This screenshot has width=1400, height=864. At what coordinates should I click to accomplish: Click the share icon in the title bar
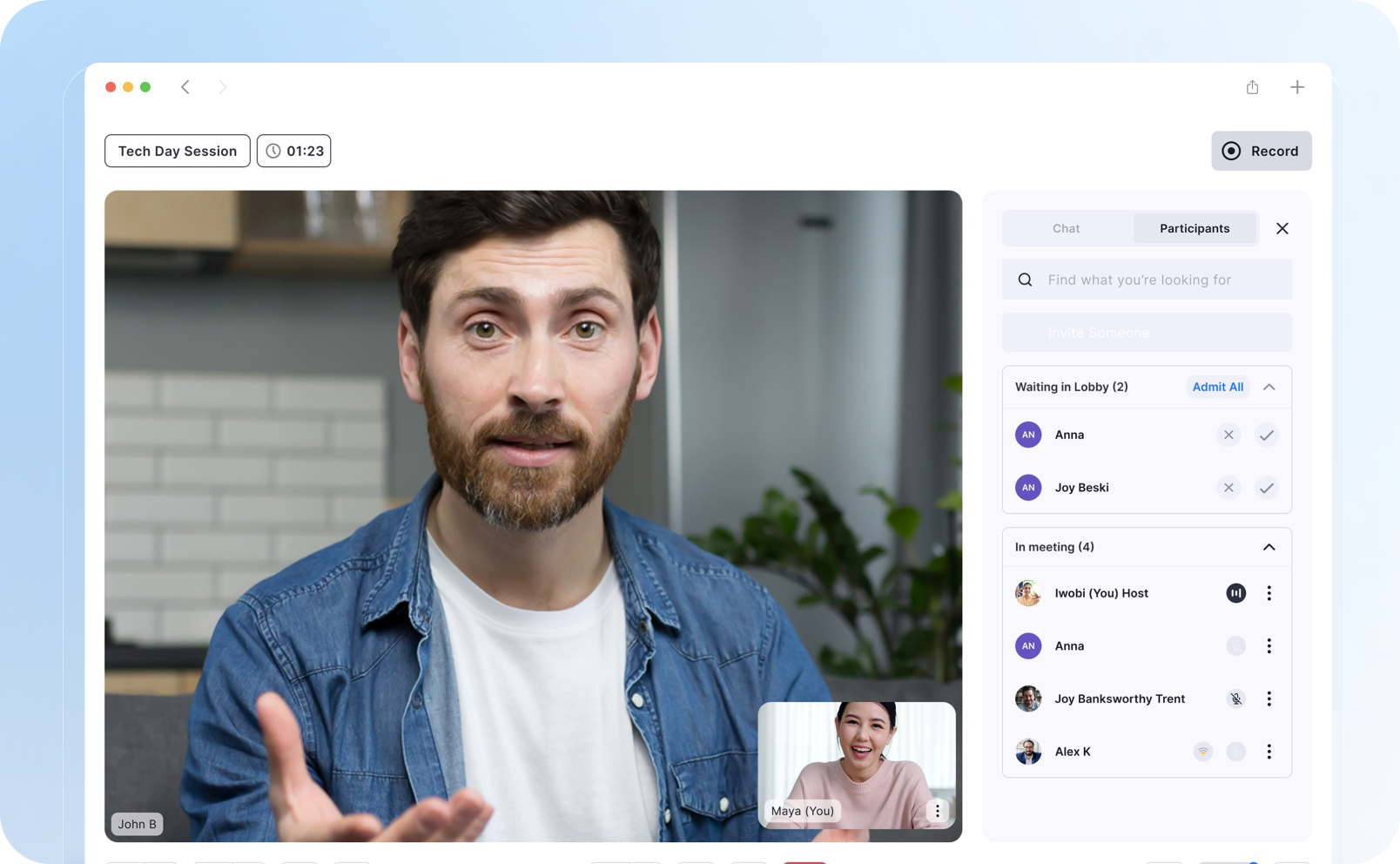tap(1252, 87)
